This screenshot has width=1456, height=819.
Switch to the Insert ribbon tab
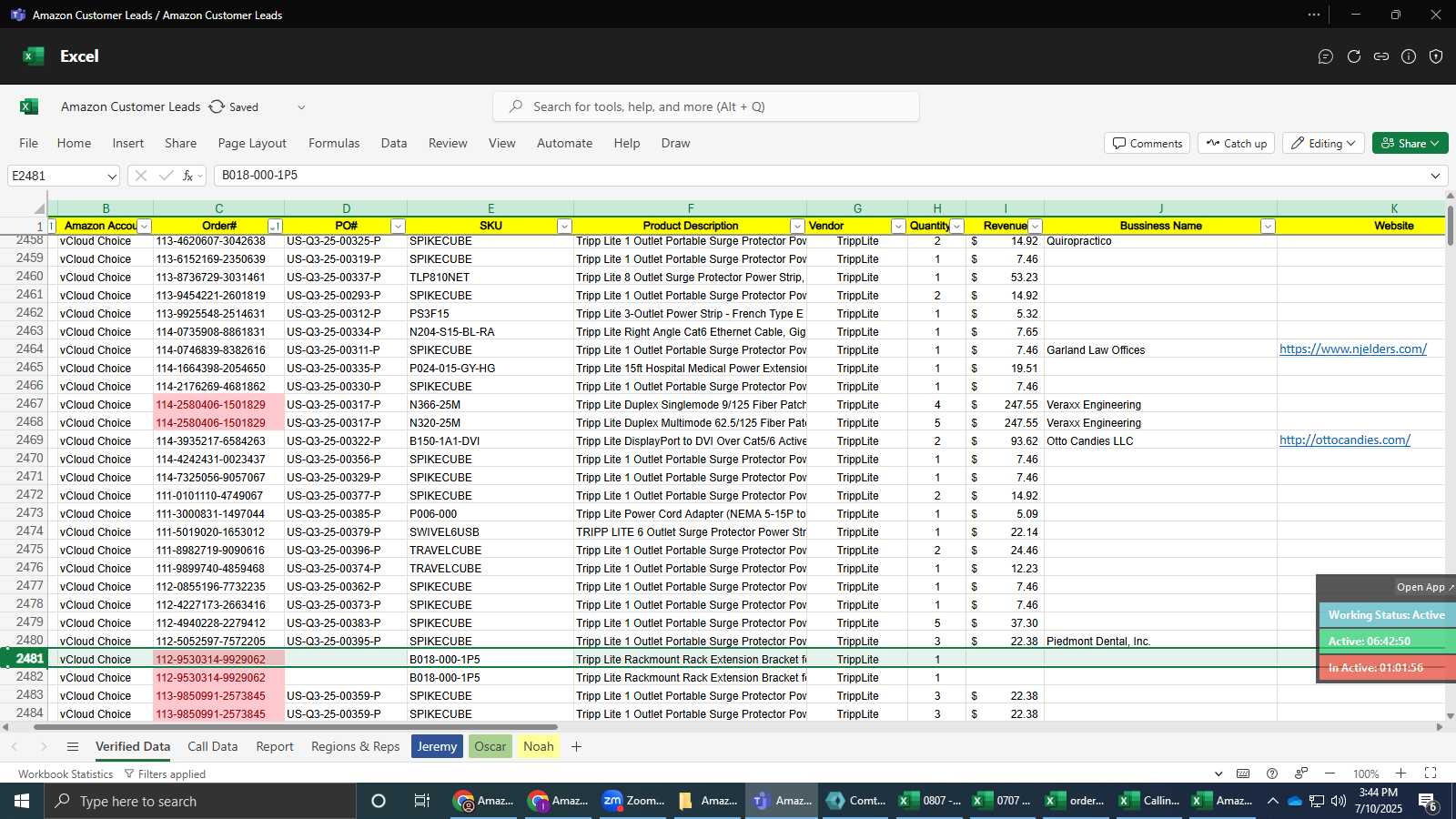tap(128, 143)
